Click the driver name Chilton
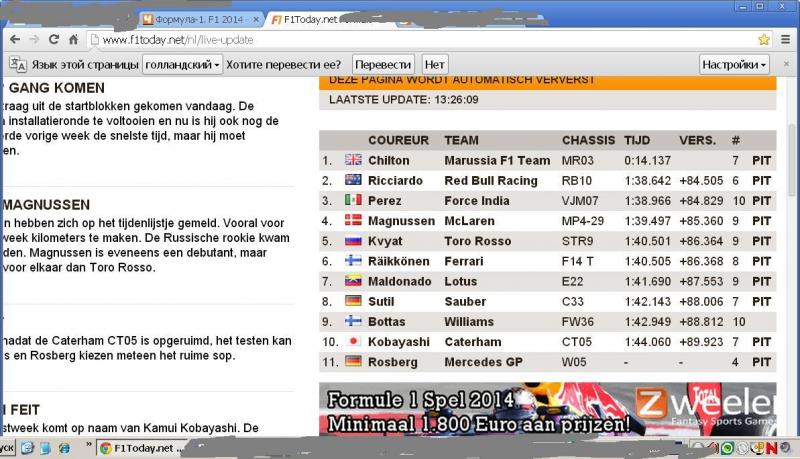The height and width of the screenshot is (459, 800). coord(389,160)
